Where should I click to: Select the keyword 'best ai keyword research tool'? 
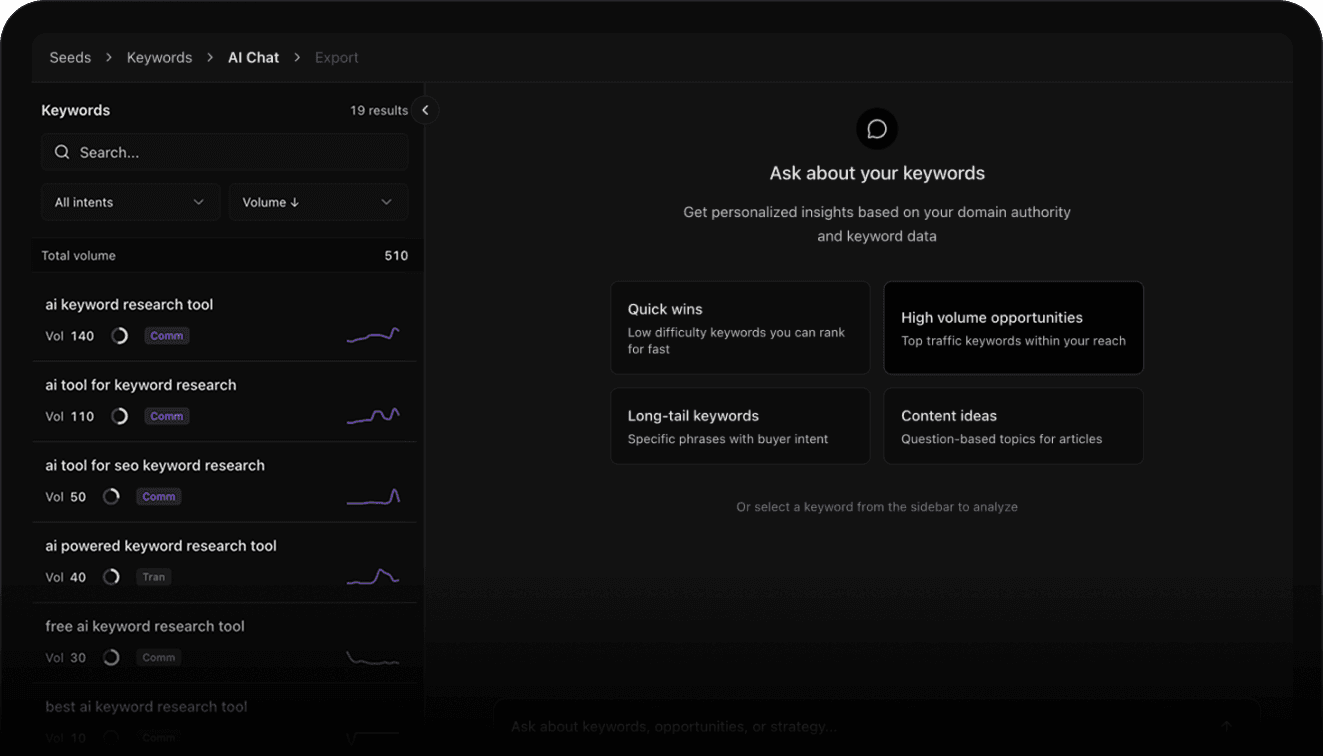coord(146,706)
